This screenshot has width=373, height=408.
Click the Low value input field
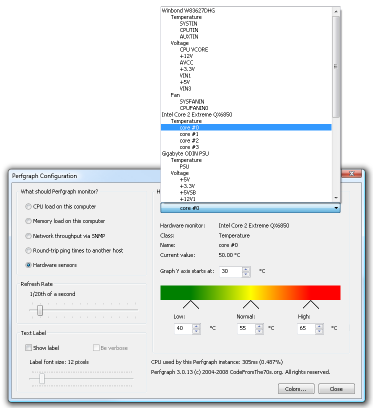tap(183, 329)
